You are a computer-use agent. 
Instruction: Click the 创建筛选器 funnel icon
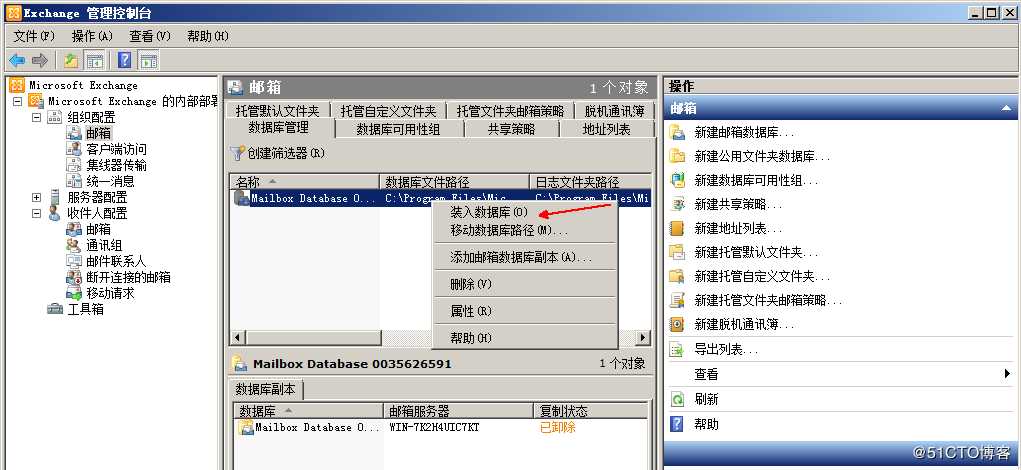tap(238, 153)
